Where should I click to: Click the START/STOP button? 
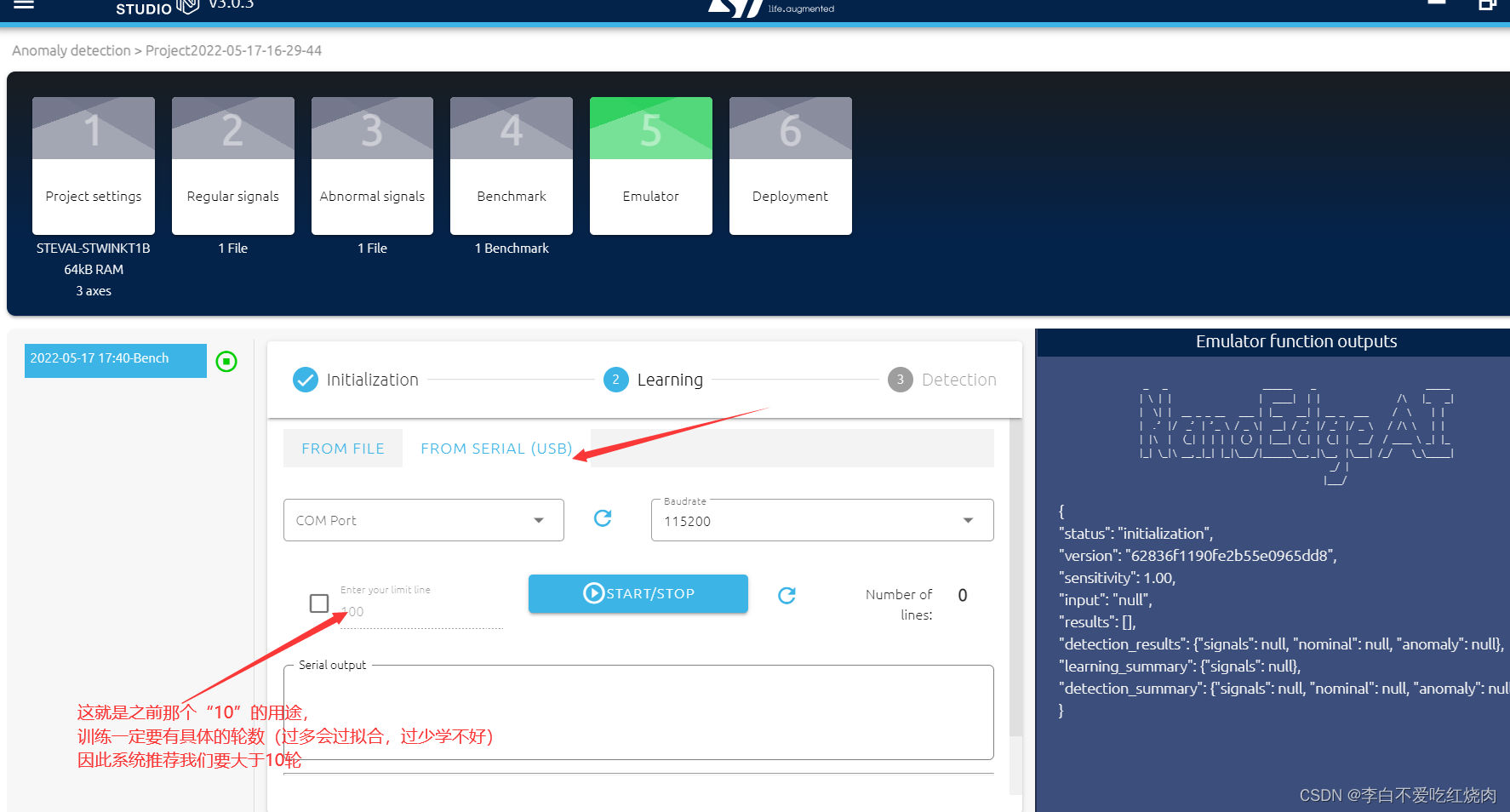[638, 593]
